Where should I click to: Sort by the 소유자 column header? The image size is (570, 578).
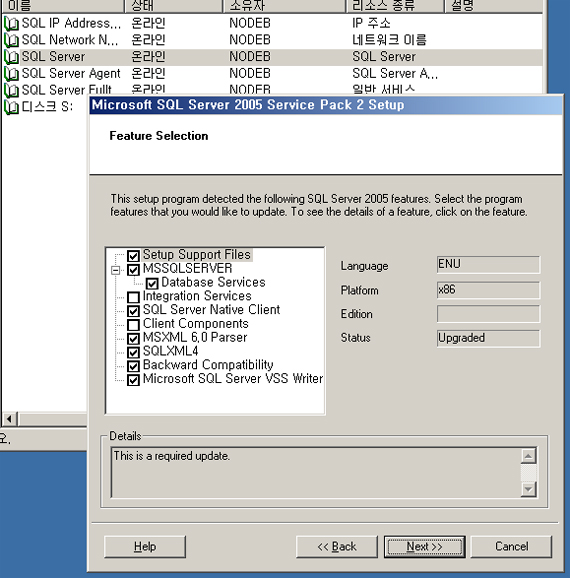click(284, 6)
